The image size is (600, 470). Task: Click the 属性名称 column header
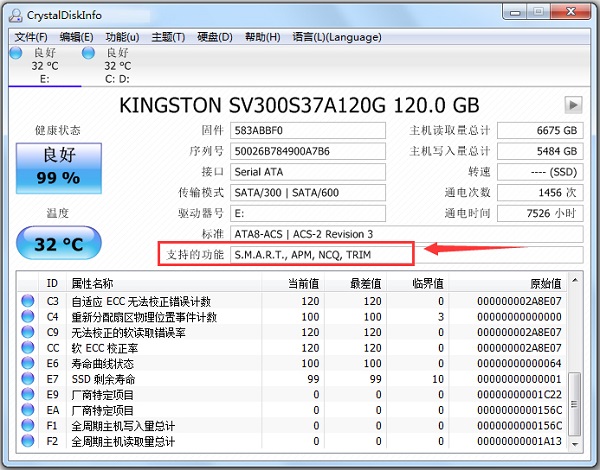click(x=164, y=283)
